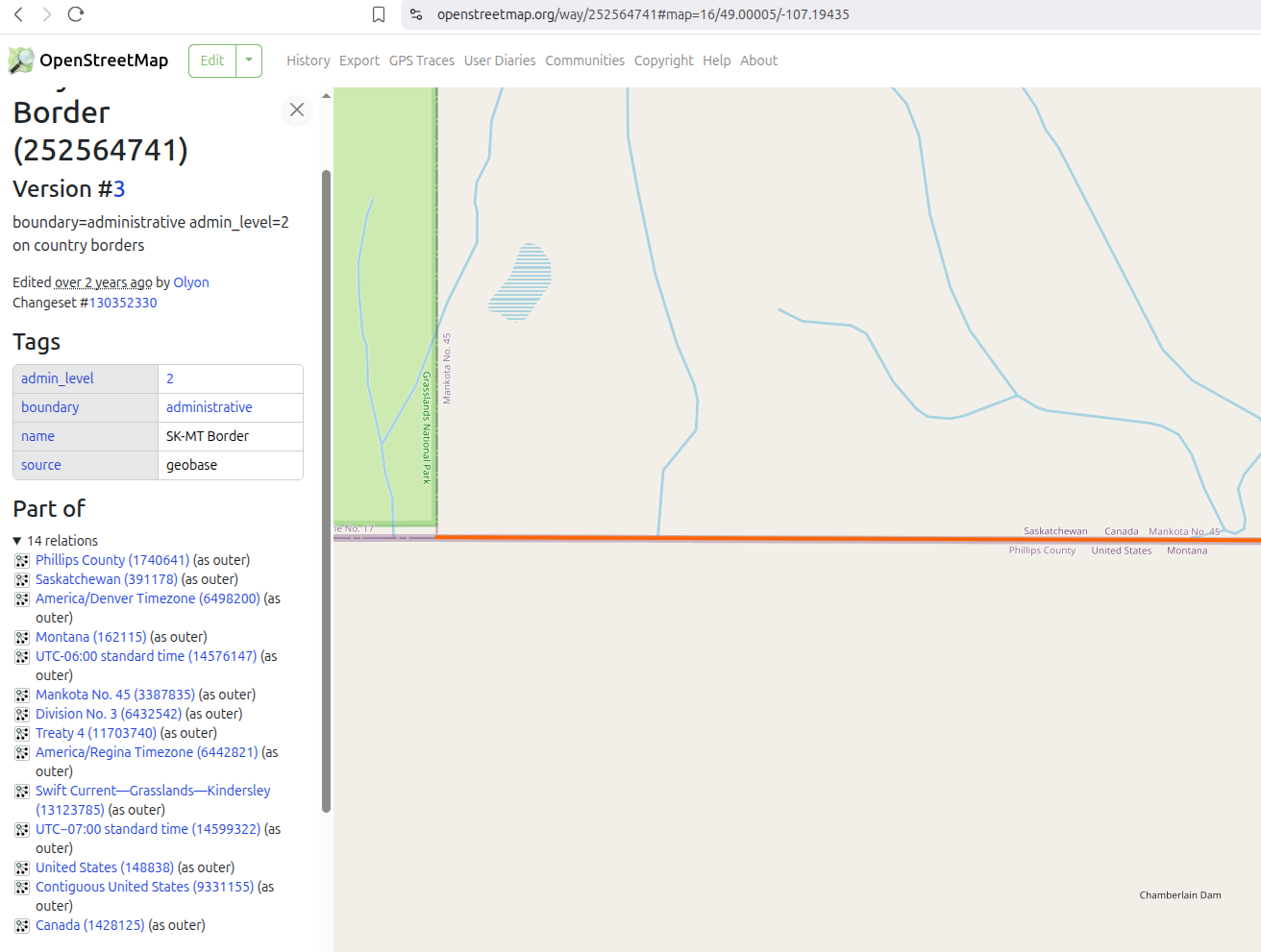
Task: Open Contiguous United States (9331155) relation
Action: (x=145, y=887)
